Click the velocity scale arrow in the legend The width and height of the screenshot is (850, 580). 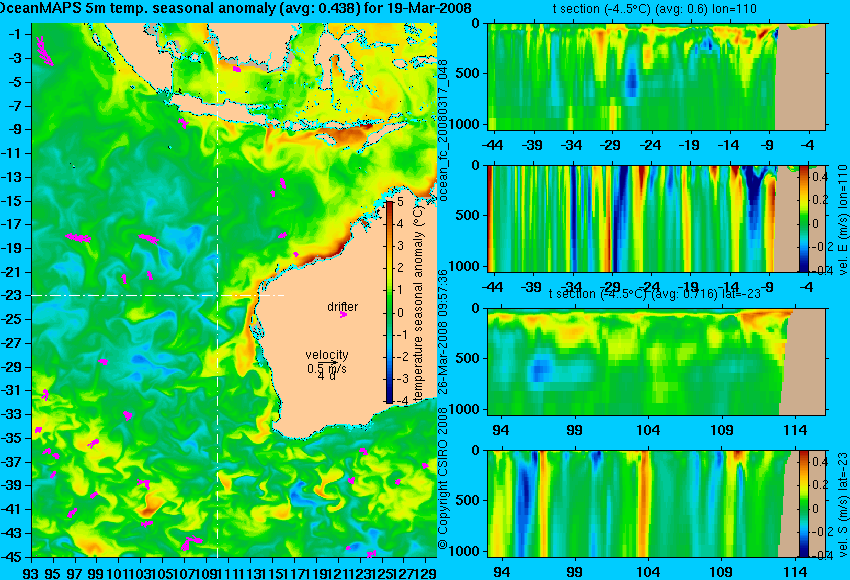click(x=328, y=363)
